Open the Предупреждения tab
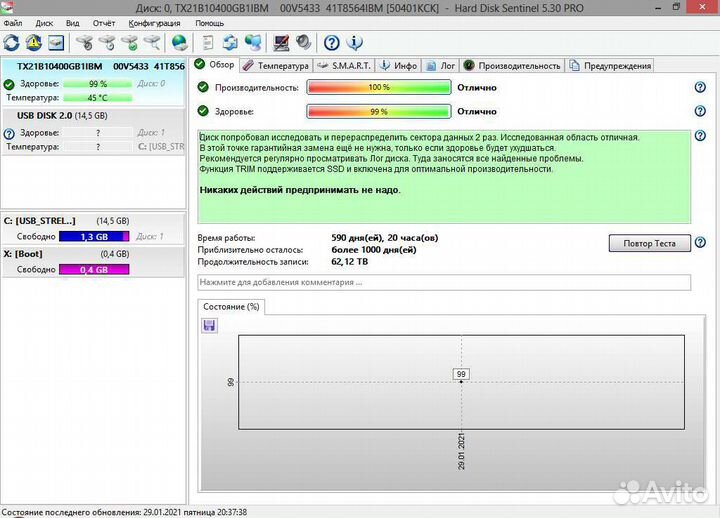Screen dimensions: 720x518 click(x=610, y=65)
